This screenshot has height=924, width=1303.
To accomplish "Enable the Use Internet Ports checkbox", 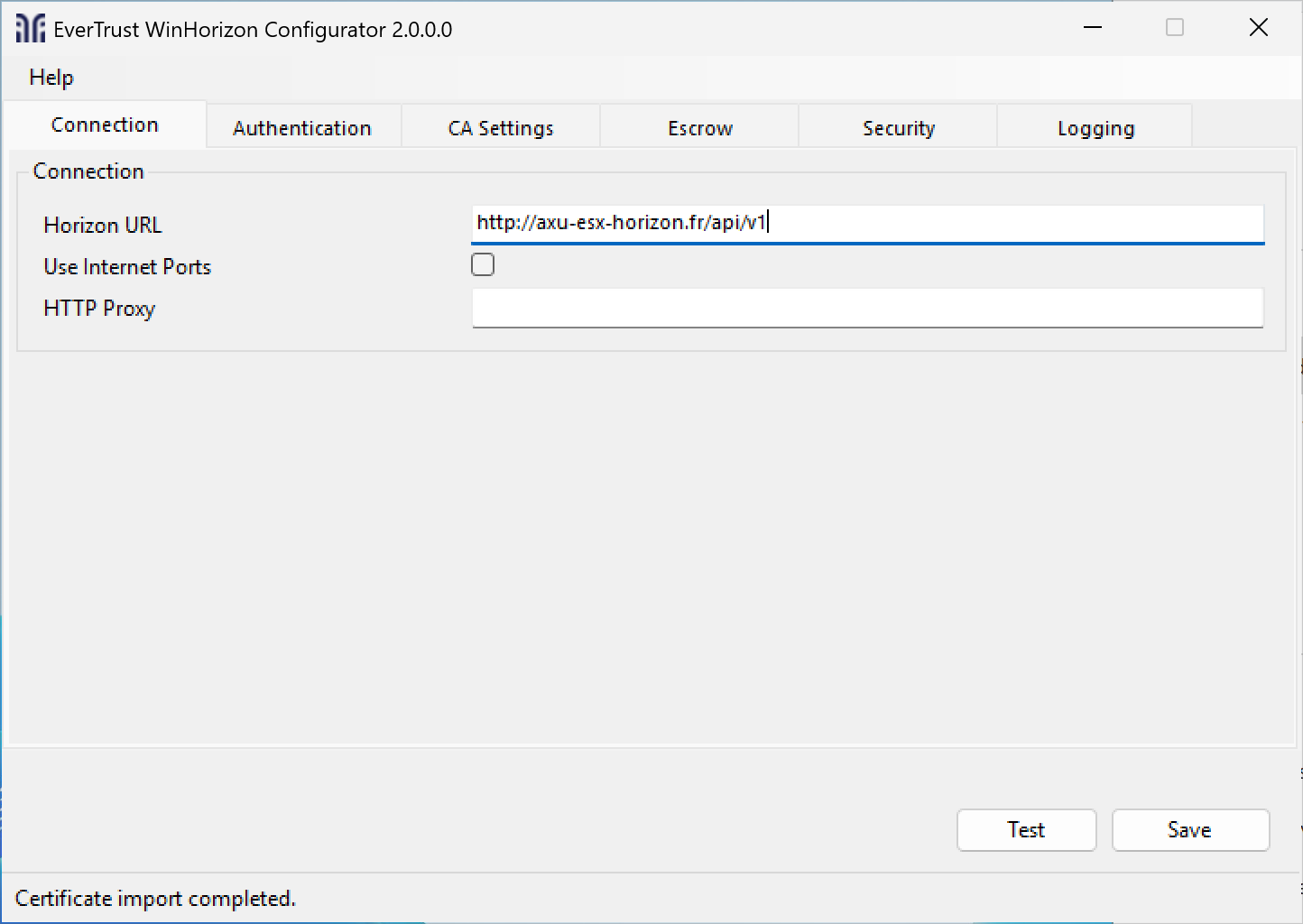I will point(483,264).
